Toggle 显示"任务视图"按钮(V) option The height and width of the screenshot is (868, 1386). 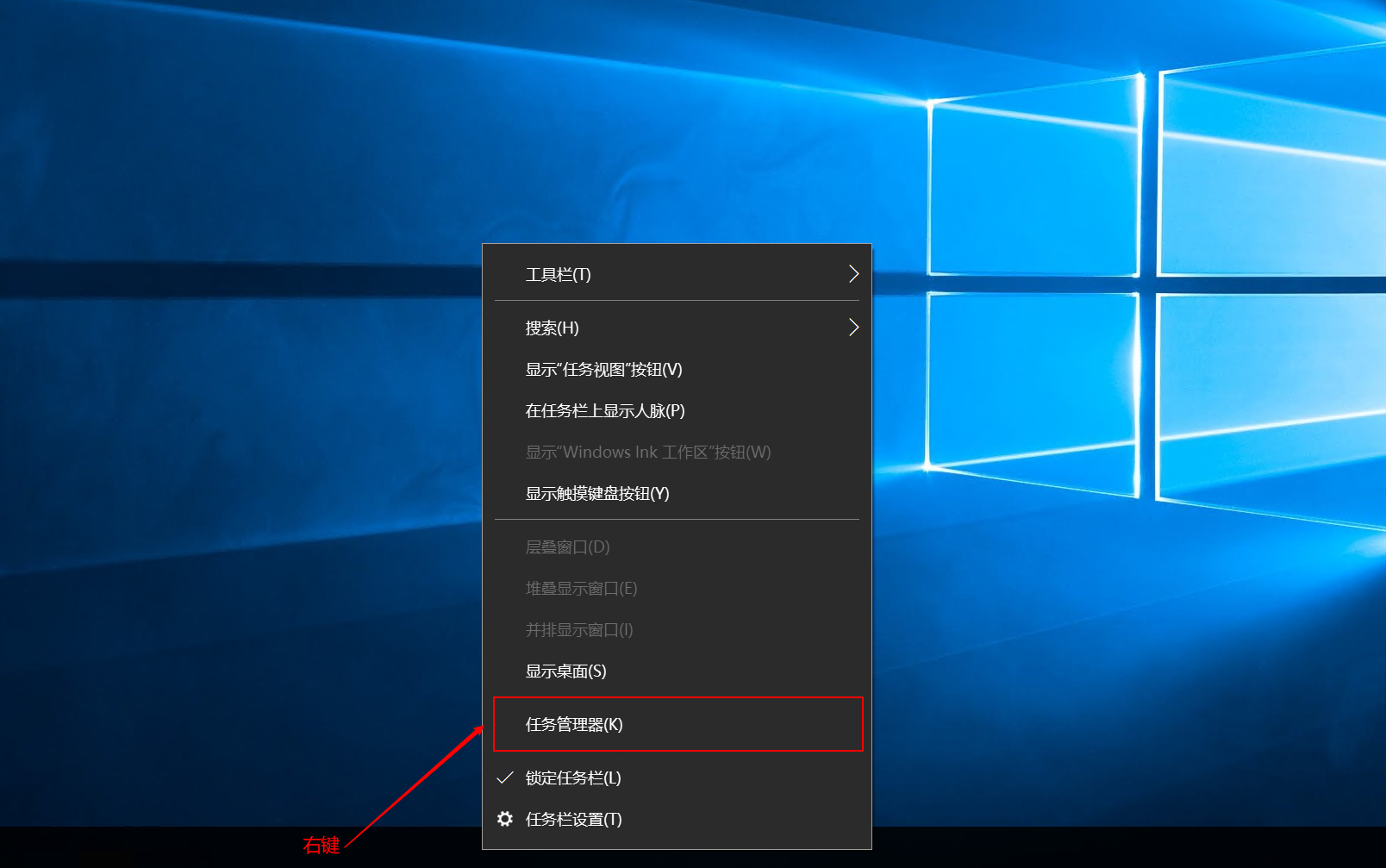[603, 370]
